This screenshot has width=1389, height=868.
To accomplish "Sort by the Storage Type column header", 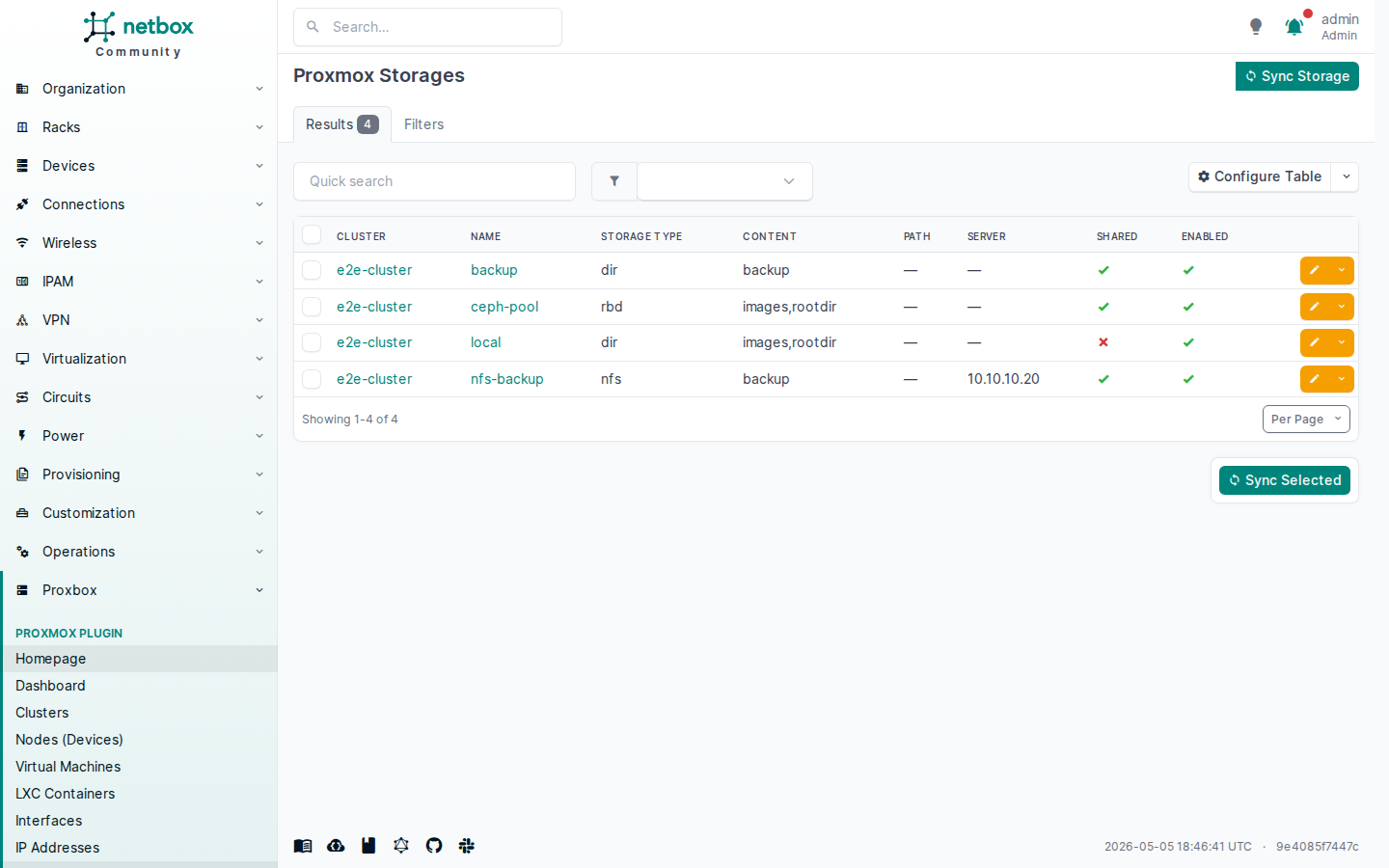I will 641,236.
